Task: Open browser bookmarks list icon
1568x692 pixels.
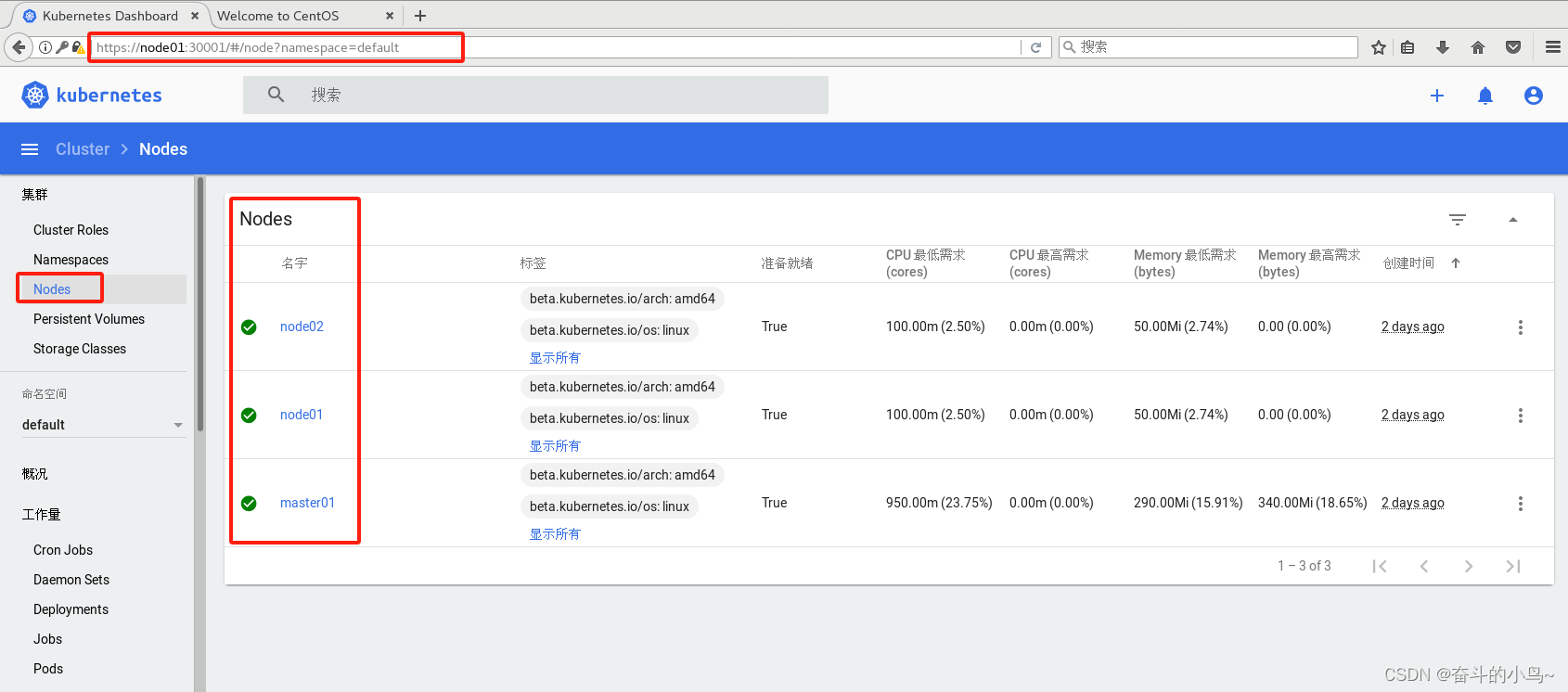Action: pos(1407,47)
